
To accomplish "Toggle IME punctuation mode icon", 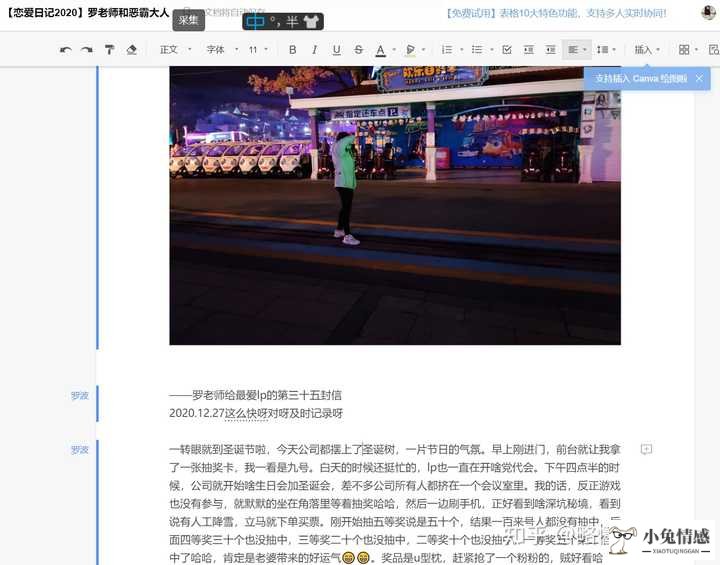I will pos(276,21).
